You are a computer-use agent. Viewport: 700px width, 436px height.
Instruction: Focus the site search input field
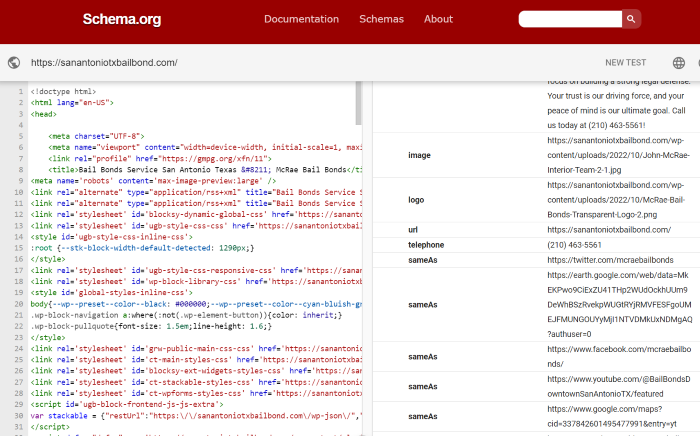(570, 19)
